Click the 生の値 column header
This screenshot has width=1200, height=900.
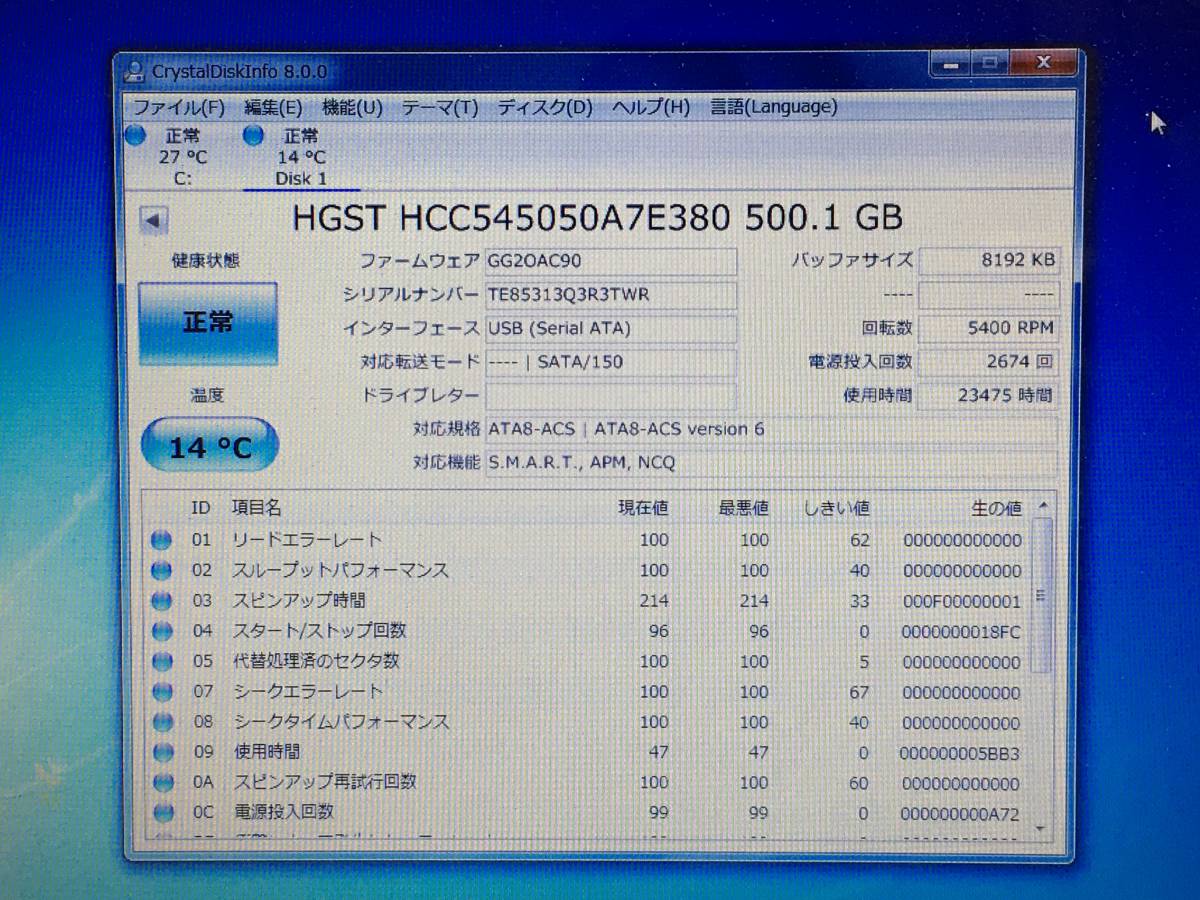pyautogui.click(x=997, y=508)
